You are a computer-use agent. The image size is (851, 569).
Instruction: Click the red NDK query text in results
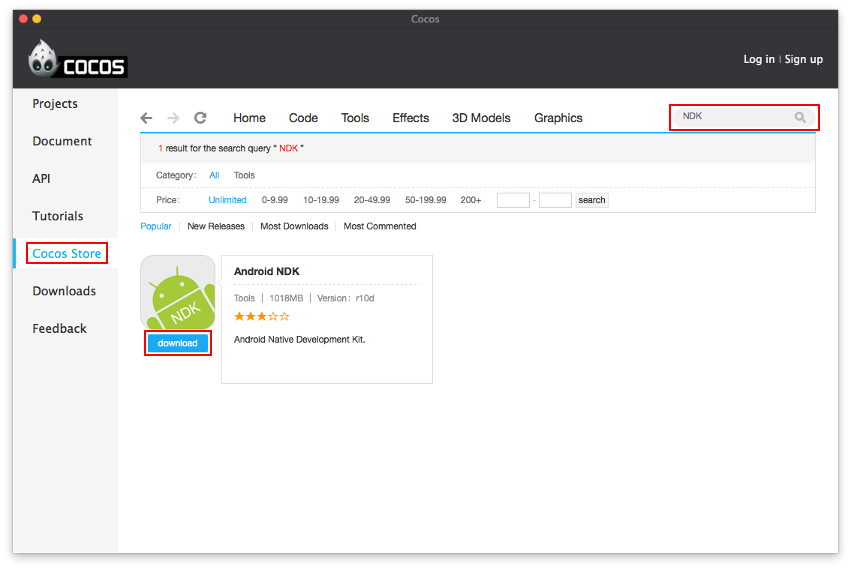coord(289,148)
